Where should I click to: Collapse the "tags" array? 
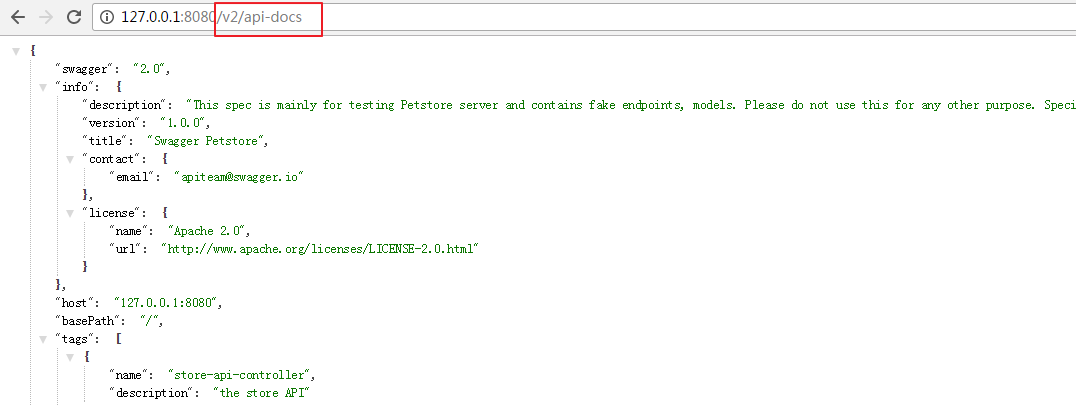coord(43,339)
